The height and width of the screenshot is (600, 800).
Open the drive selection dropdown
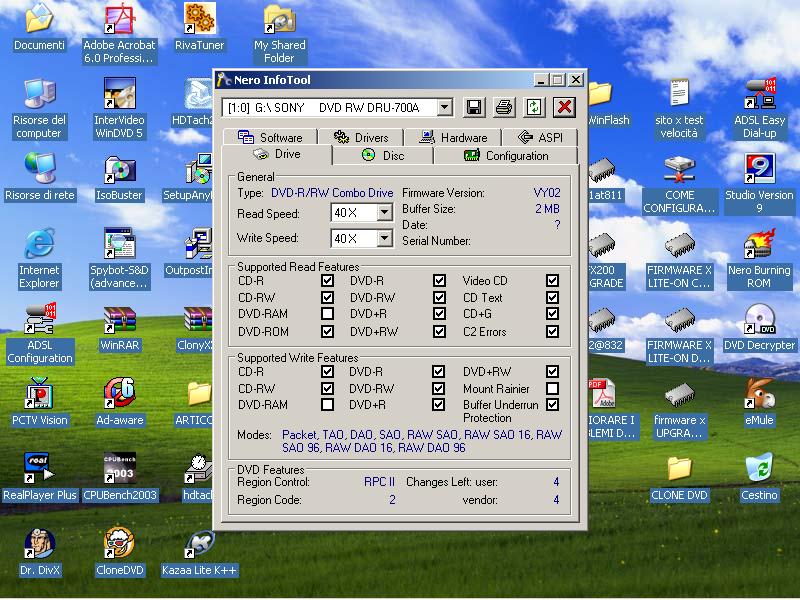point(445,108)
